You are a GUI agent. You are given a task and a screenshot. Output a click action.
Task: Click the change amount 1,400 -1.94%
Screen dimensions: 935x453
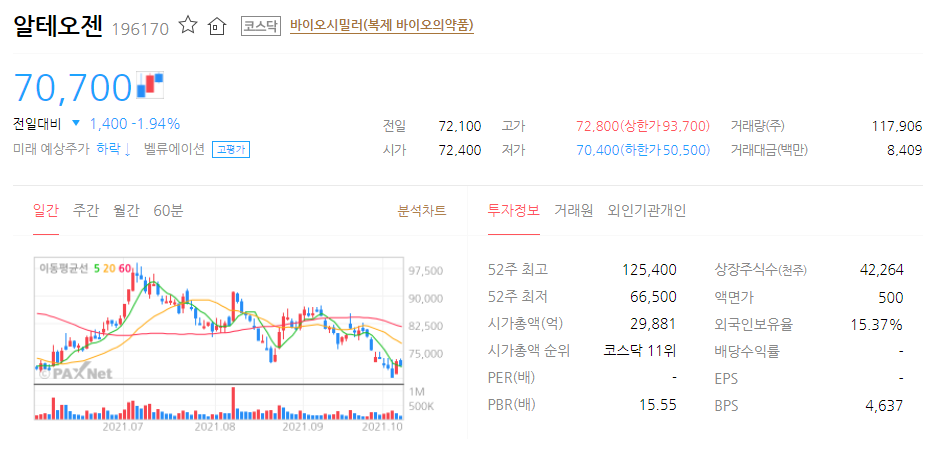pyautogui.click(x=135, y=124)
